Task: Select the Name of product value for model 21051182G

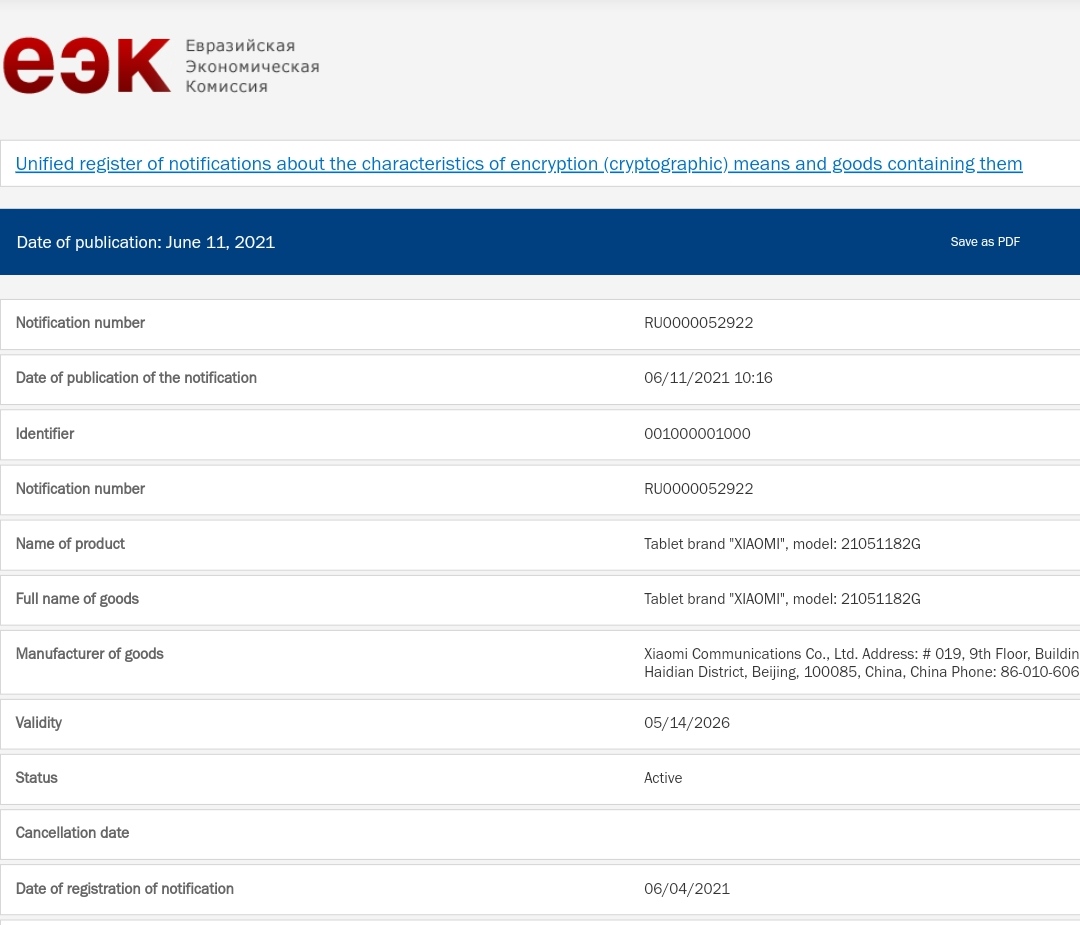Action: coord(782,544)
